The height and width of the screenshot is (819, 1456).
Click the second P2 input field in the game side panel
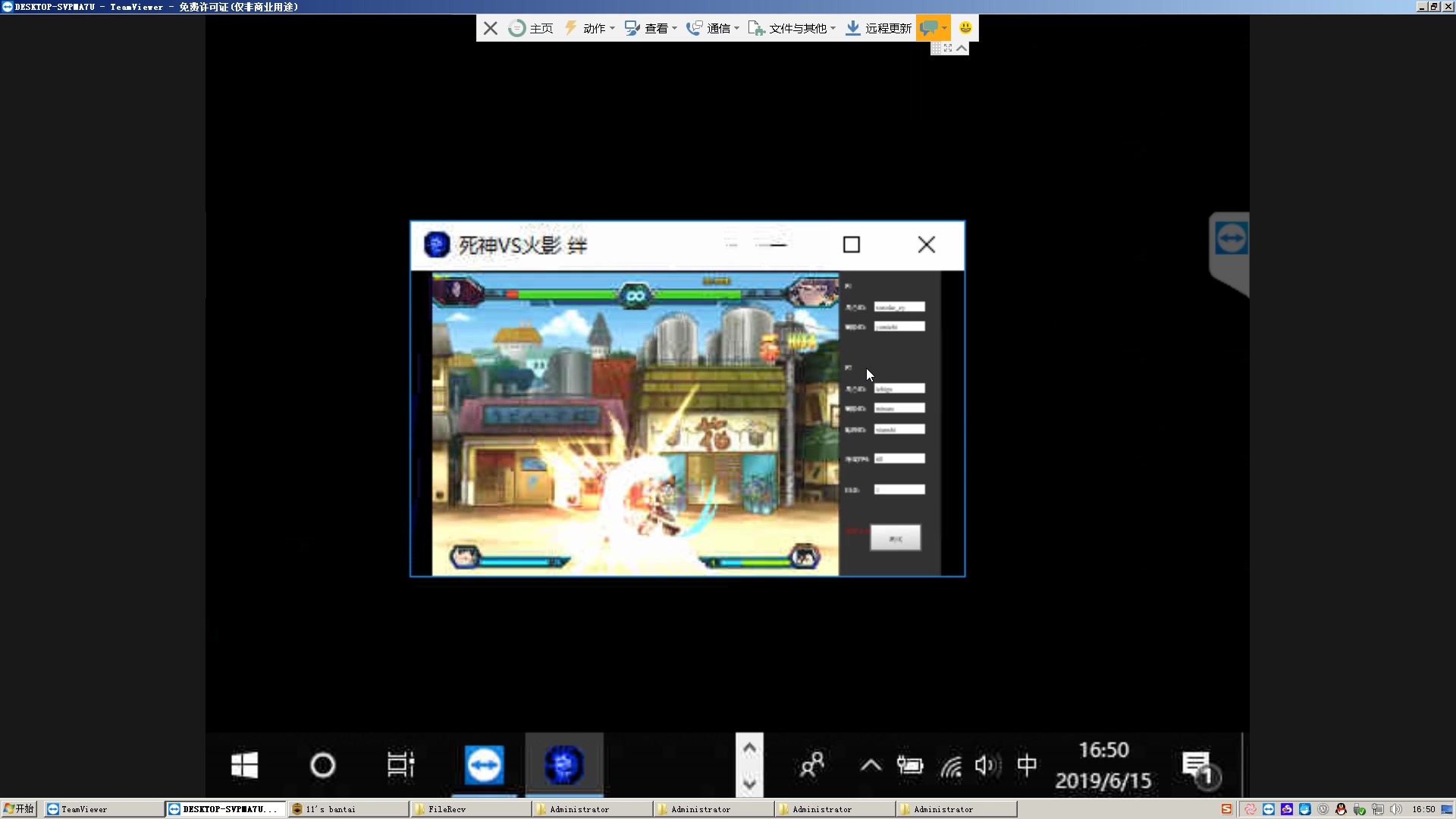[x=899, y=409]
